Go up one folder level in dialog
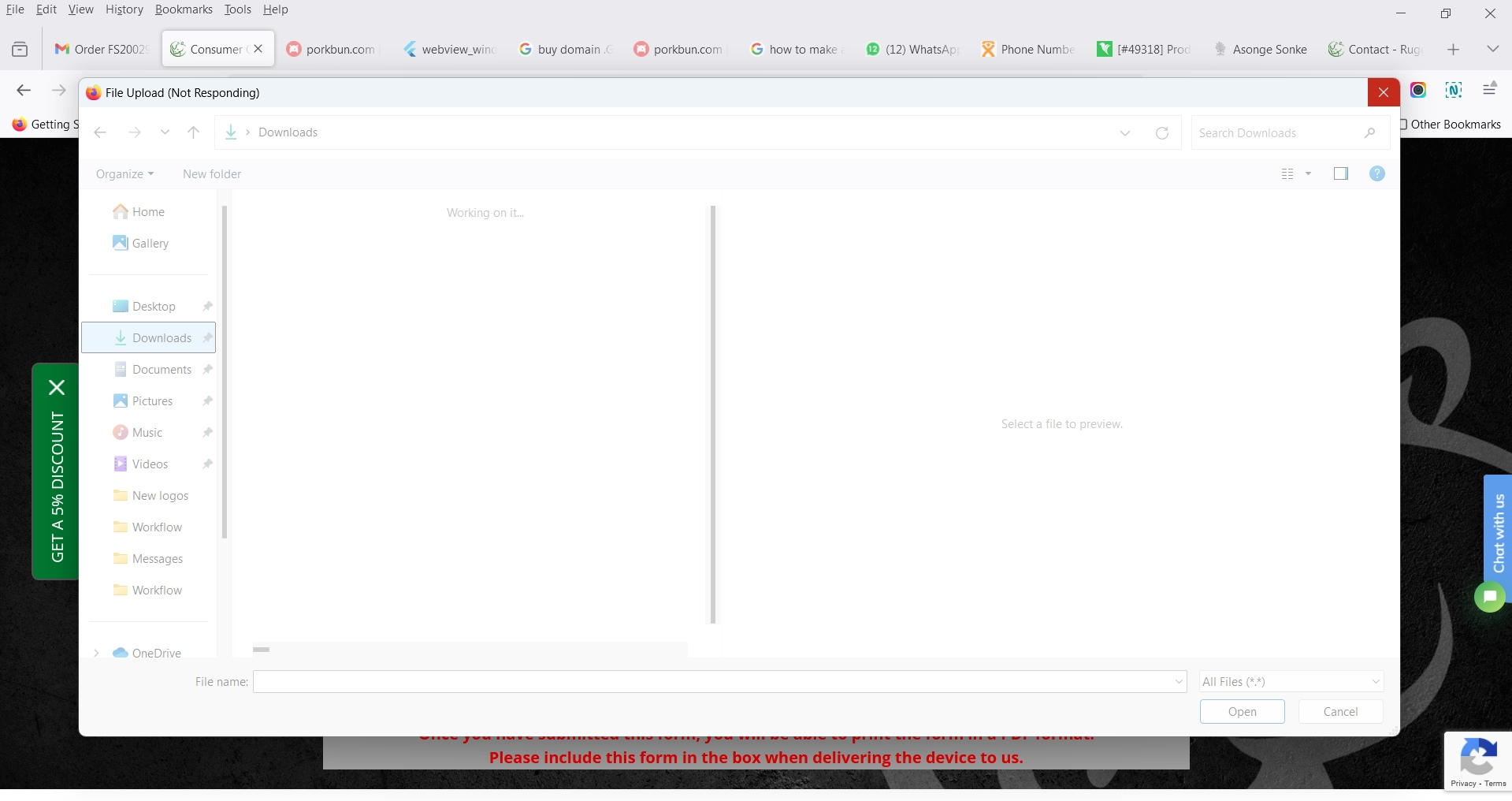The image size is (1512, 801). coord(194,132)
